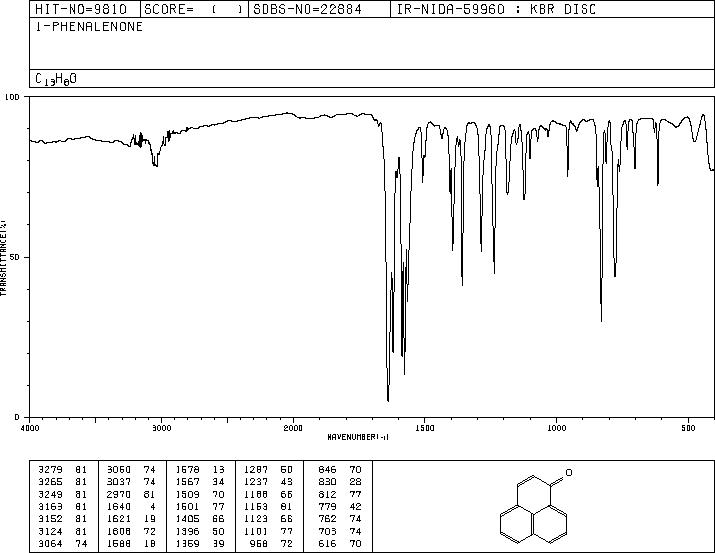Select peak table entry 1369

187,543
